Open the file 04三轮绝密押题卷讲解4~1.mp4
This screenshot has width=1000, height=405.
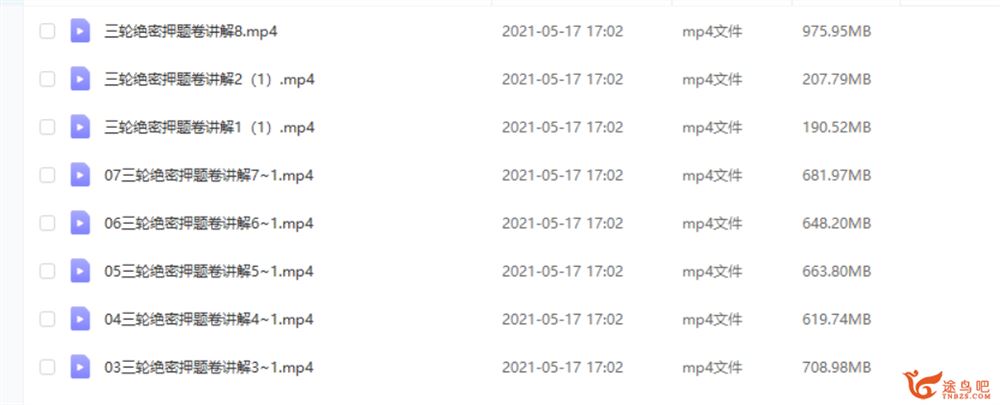click(209, 320)
